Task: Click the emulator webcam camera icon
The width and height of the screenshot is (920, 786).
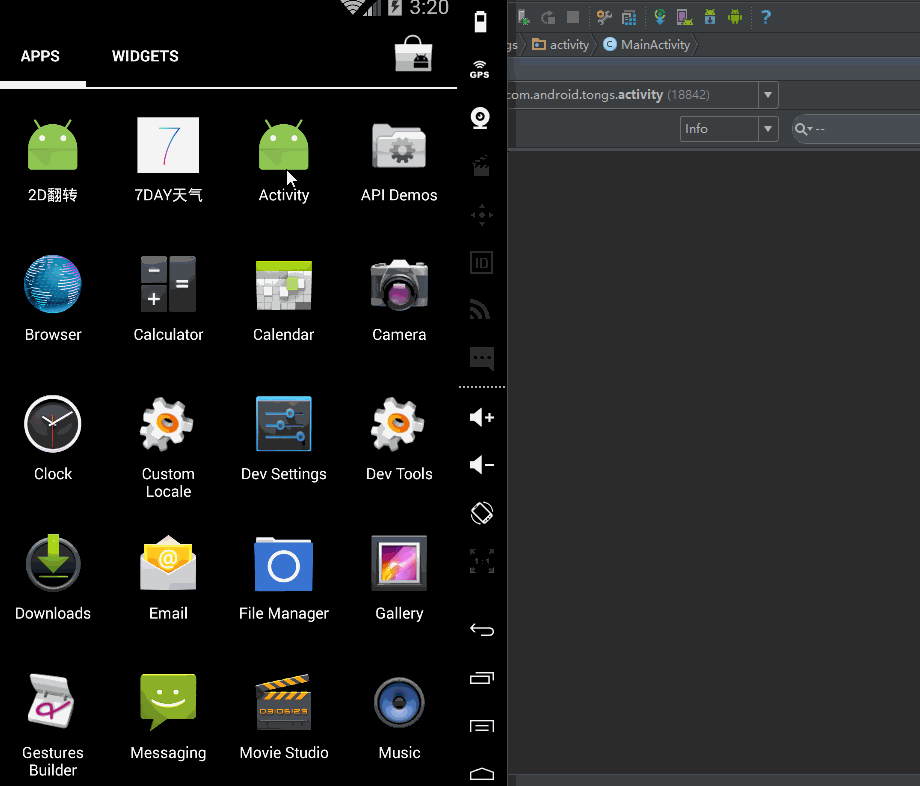Action: 481,118
